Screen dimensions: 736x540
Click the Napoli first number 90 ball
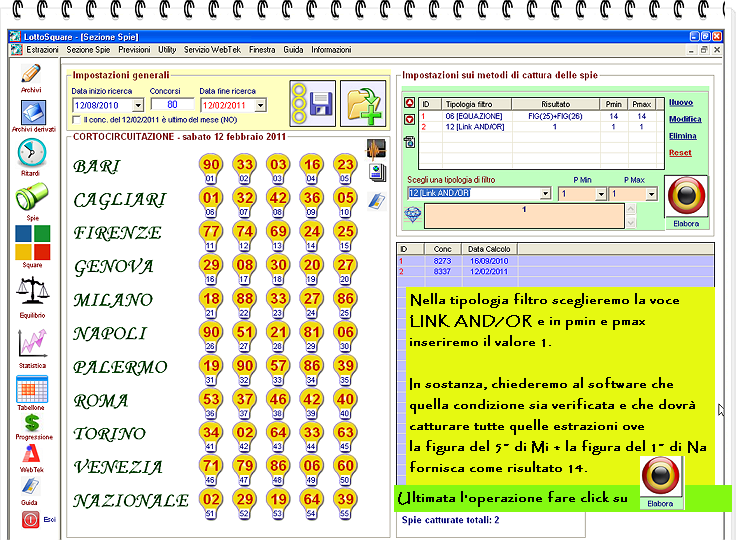(x=211, y=332)
